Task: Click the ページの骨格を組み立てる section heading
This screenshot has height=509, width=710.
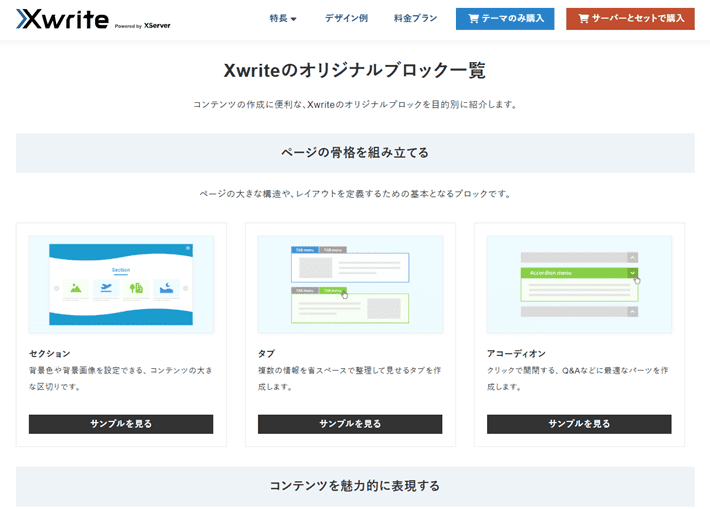Action: click(355, 153)
